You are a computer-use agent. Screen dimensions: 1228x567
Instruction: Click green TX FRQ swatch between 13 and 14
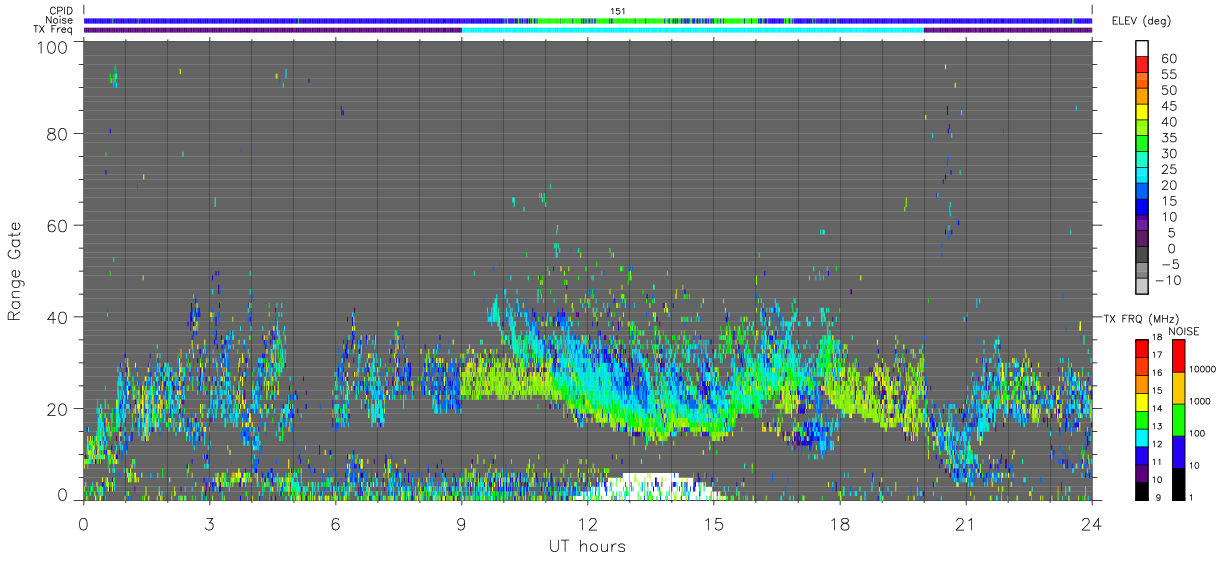point(1142,420)
